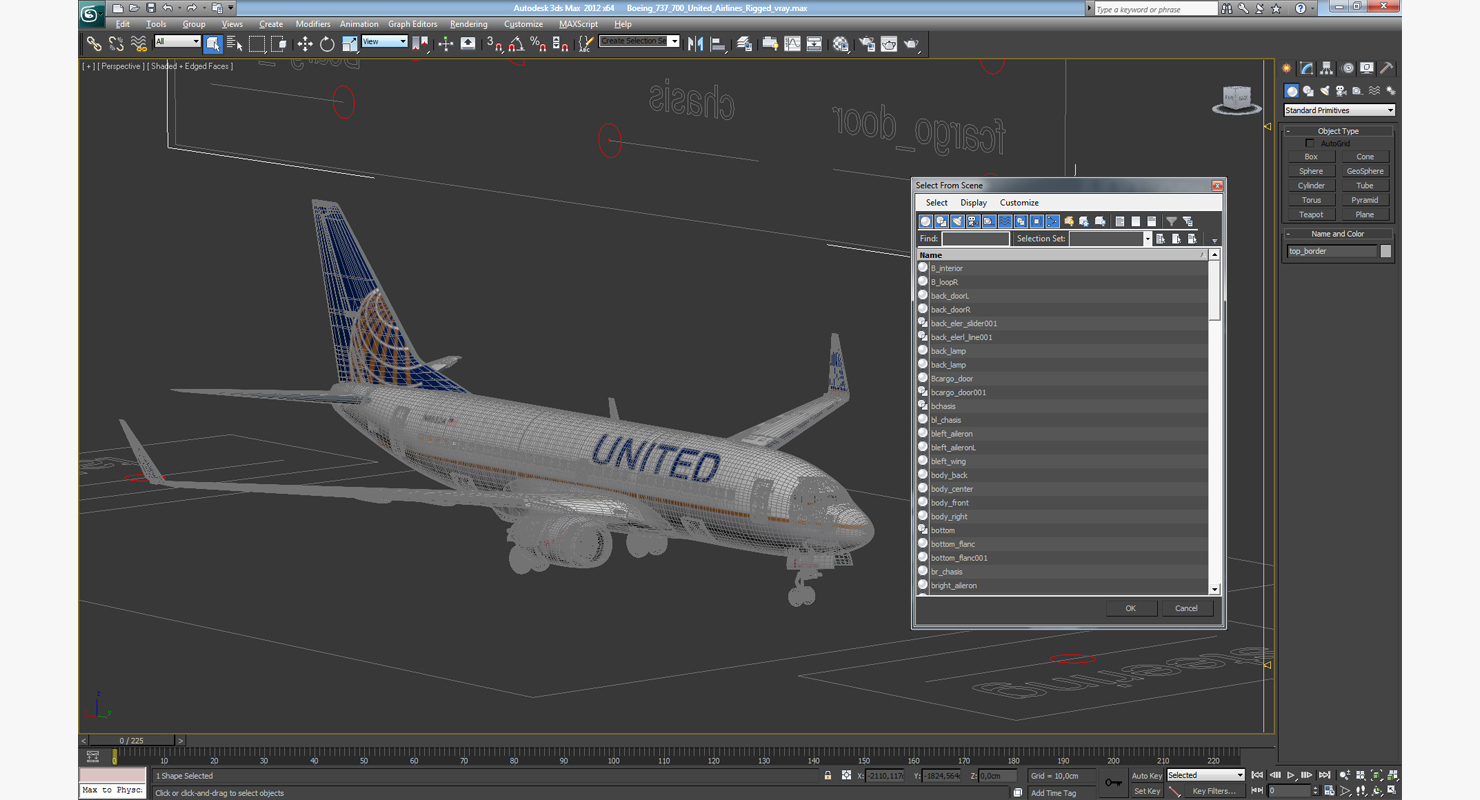Click the GeoSphere primitive button

[x=1365, y=171]
